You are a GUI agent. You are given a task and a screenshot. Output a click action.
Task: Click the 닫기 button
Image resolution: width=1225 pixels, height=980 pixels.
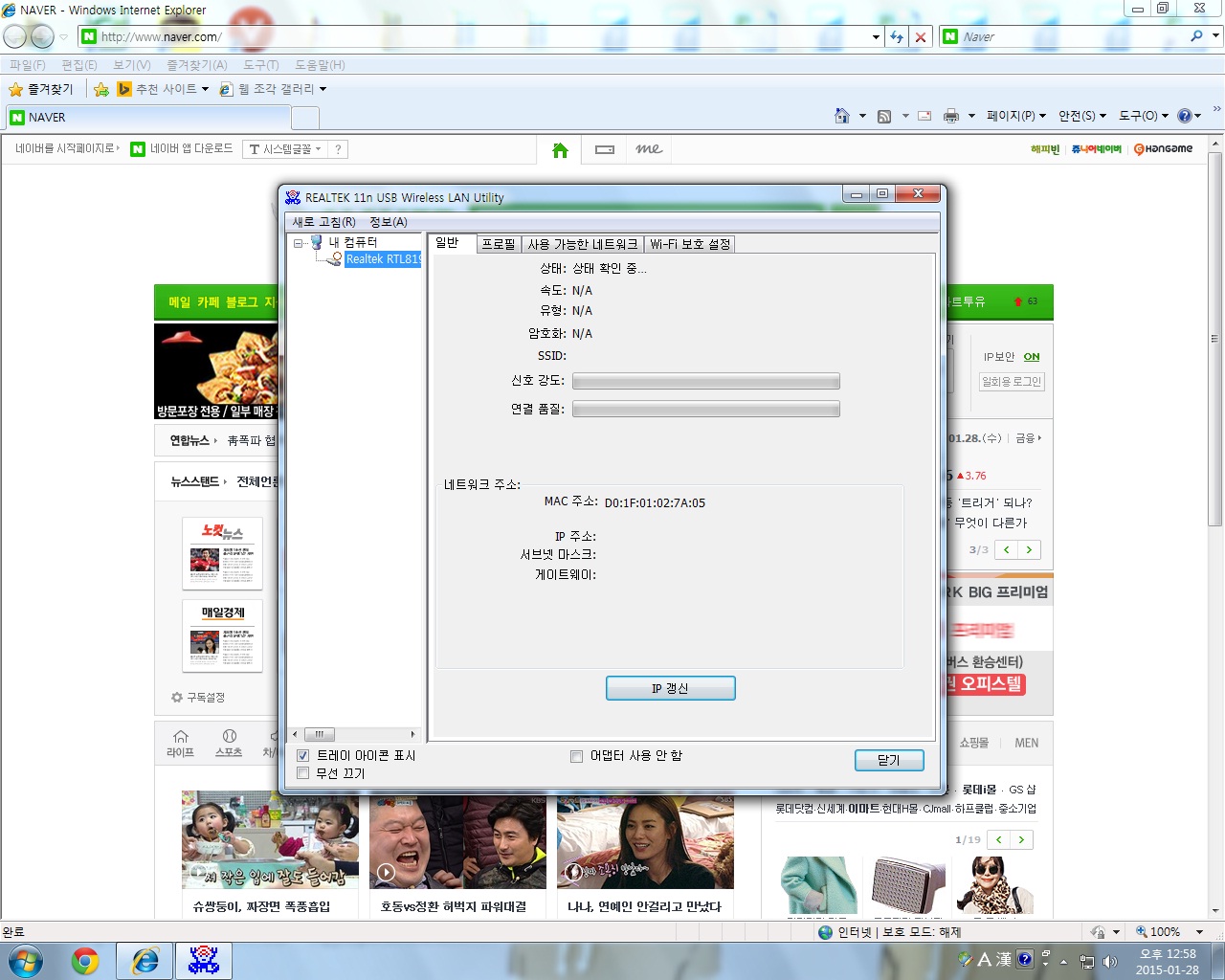pyautogui.click(x=889, y=760)
